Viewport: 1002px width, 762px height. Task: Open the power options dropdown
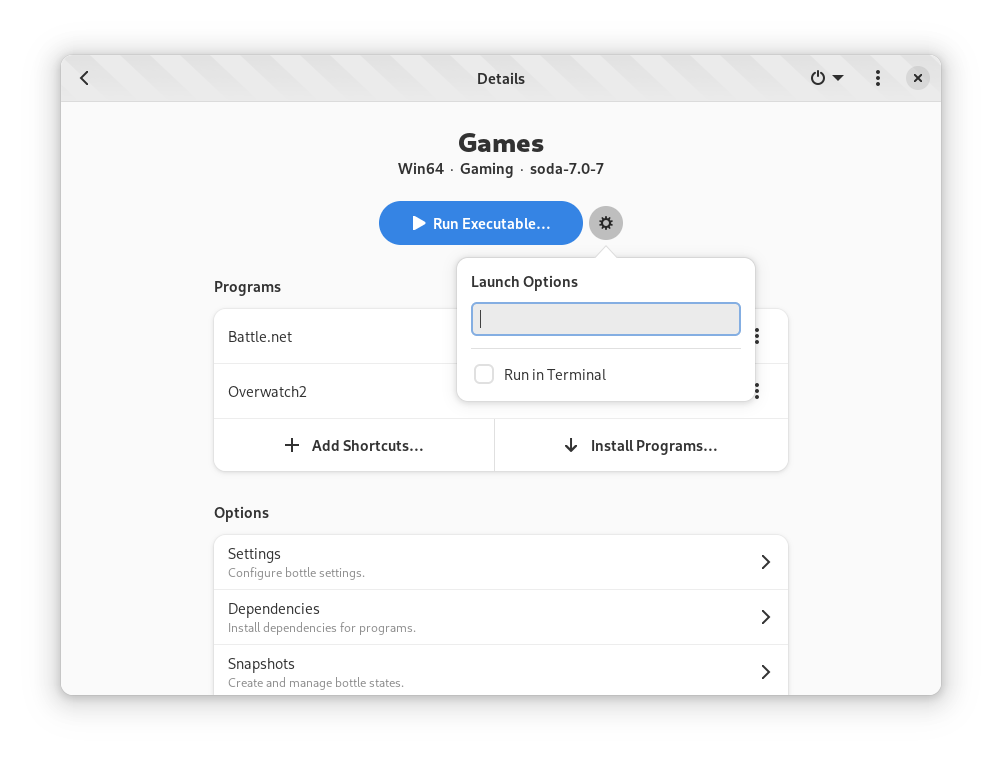click(826, 78)
